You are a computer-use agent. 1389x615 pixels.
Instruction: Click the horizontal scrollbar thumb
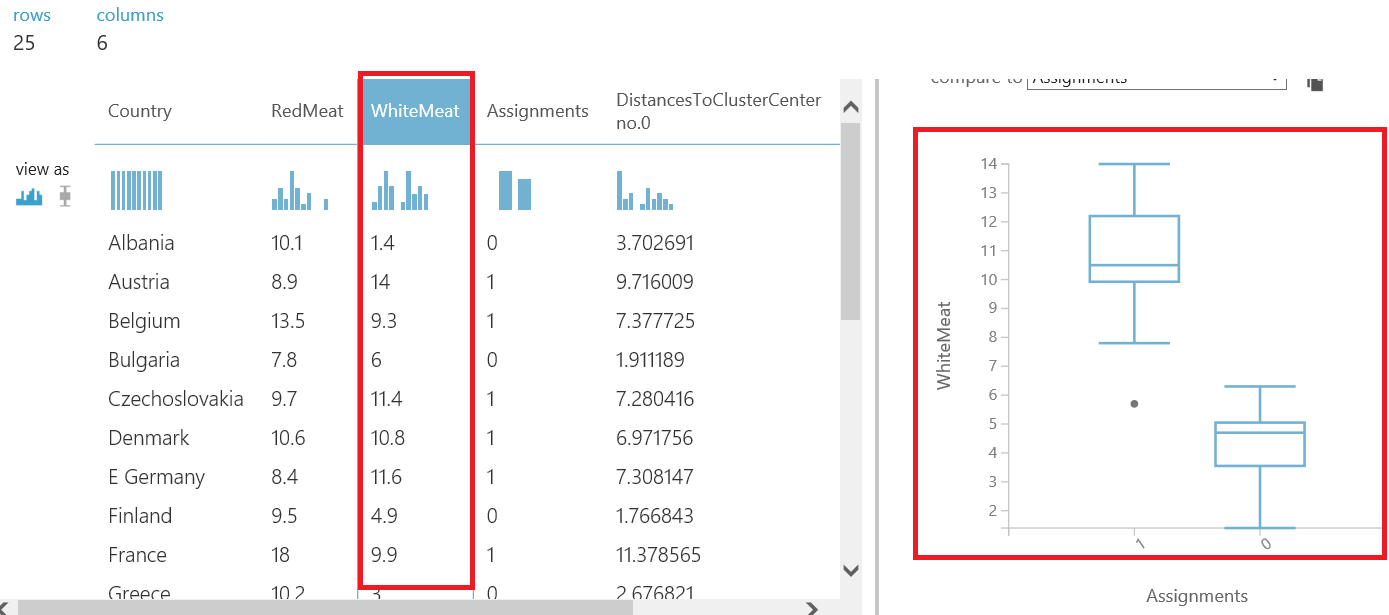[325, 607]
